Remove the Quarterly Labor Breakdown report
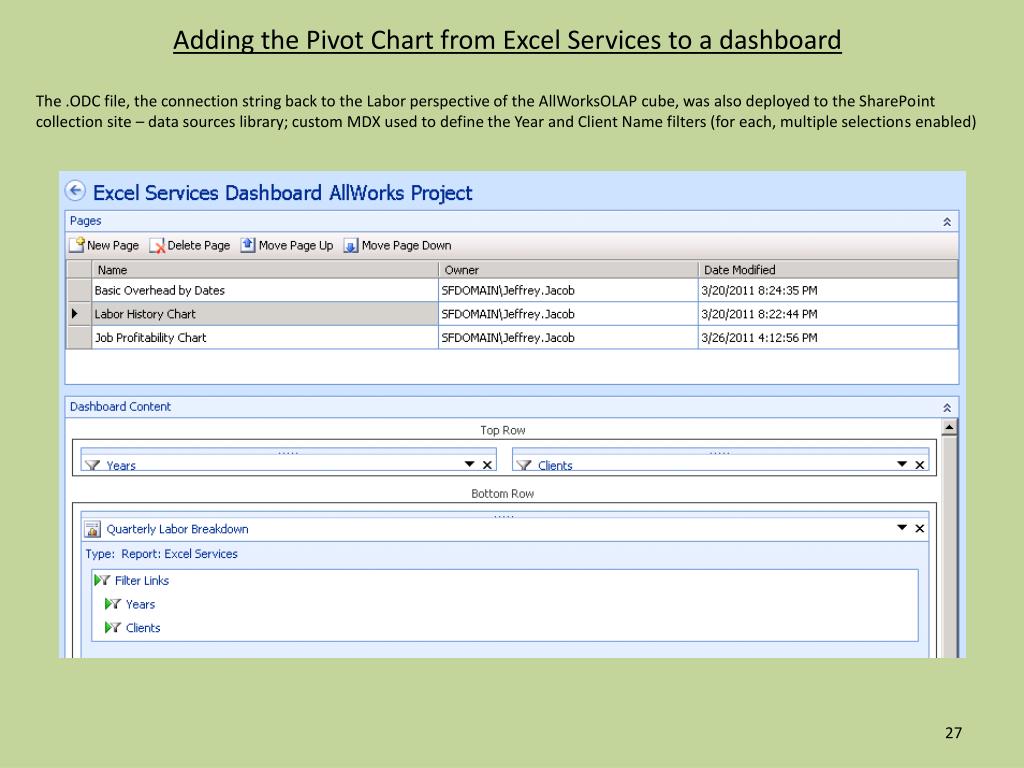Image resolution: width=1024 pixels, height=768 pixels. pyautogui.click(x=920, y=528)
